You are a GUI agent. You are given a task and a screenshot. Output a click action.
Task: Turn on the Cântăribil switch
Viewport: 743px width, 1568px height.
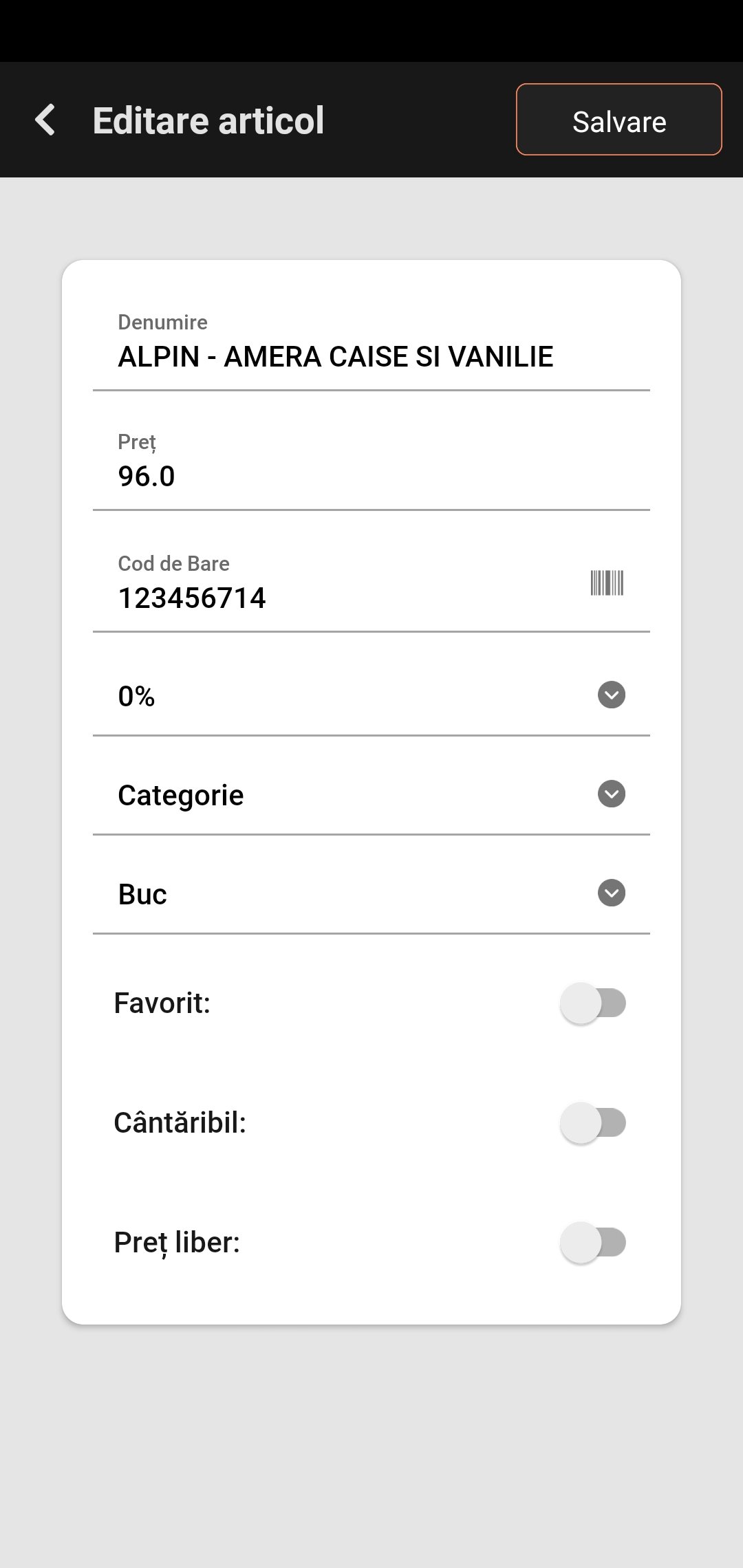click(592, 1123)
